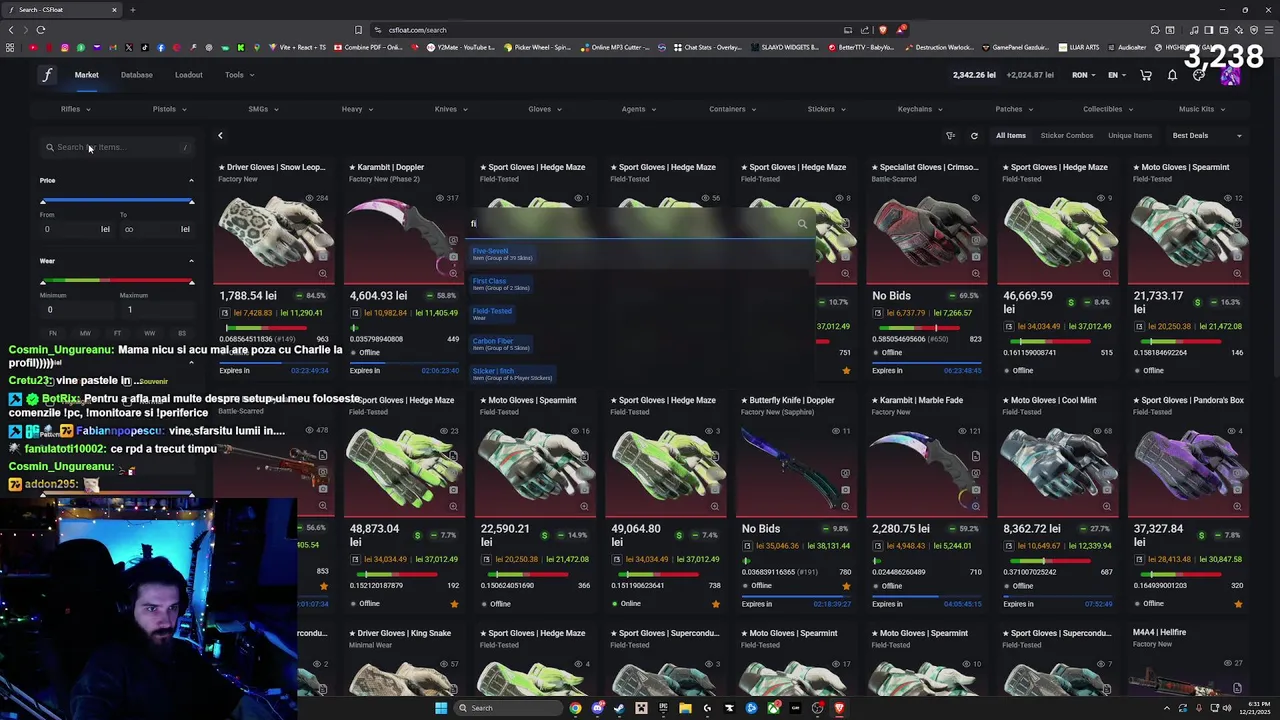Screen dimensions: 1280x720
Task: Click the CSFloat logo icon
Action: pos(47,75)
